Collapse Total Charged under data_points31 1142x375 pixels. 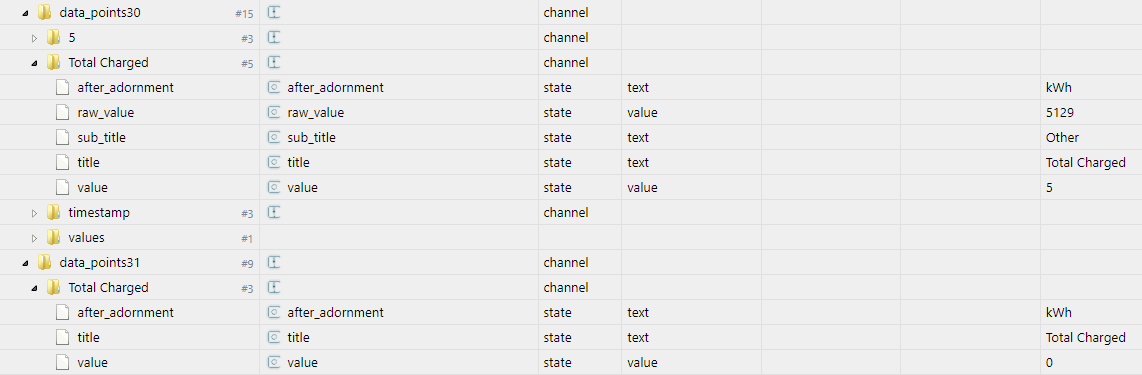point(34,288)
